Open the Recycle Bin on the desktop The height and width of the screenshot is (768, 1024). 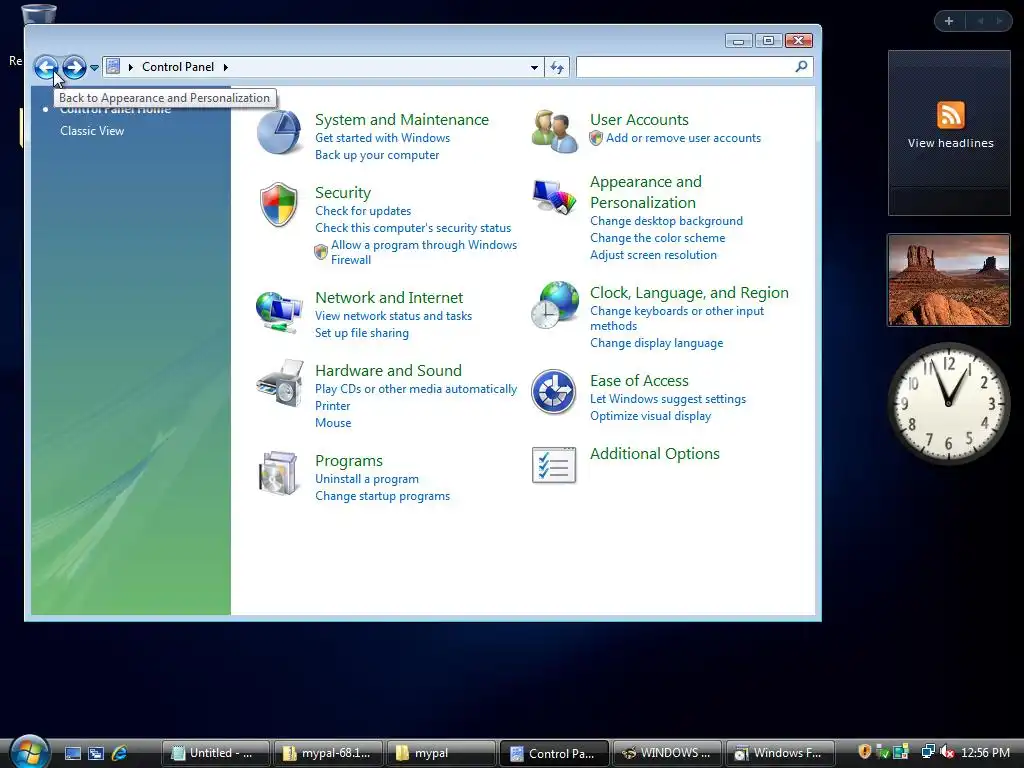(39, 13)
